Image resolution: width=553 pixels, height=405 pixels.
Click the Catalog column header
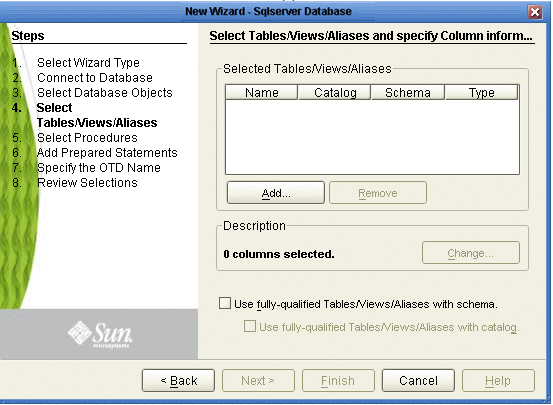click(335, 92)
